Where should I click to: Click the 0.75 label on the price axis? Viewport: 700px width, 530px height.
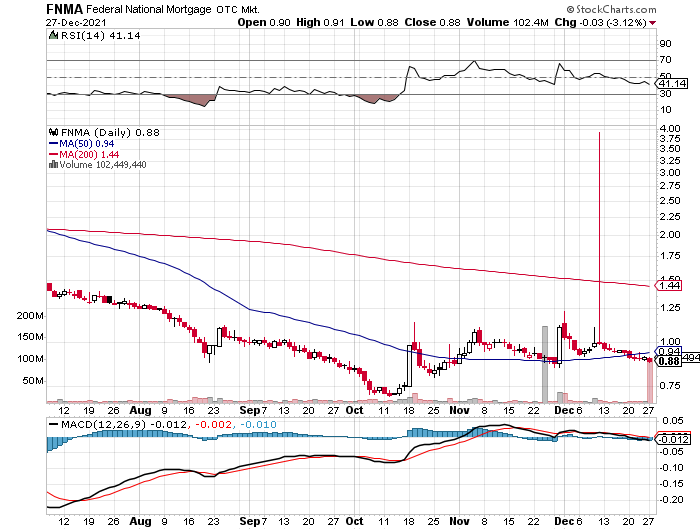click(670, 385)
